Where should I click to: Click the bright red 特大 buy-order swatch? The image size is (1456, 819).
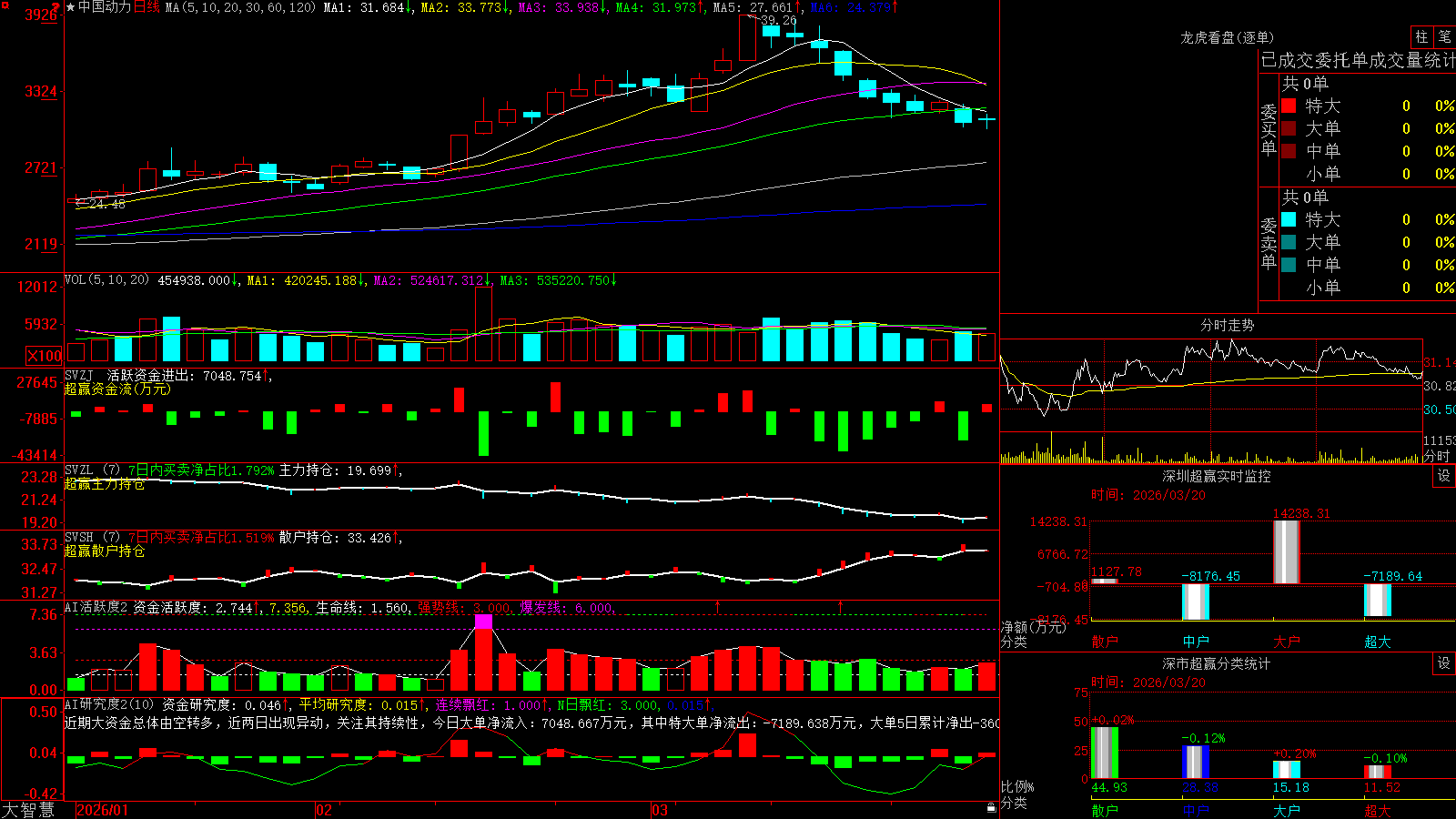pyautogui.click(x=1289, y=106)
